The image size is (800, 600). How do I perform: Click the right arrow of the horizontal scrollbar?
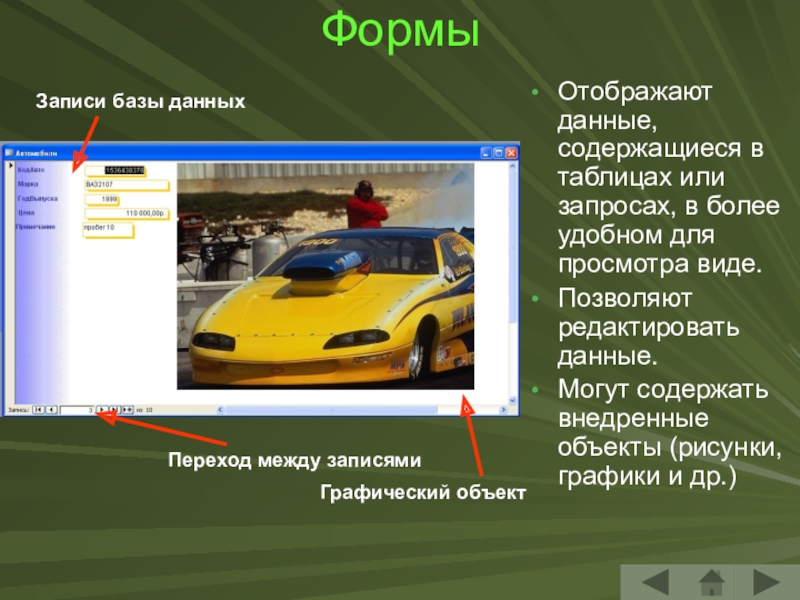click(x=502, y=409)
